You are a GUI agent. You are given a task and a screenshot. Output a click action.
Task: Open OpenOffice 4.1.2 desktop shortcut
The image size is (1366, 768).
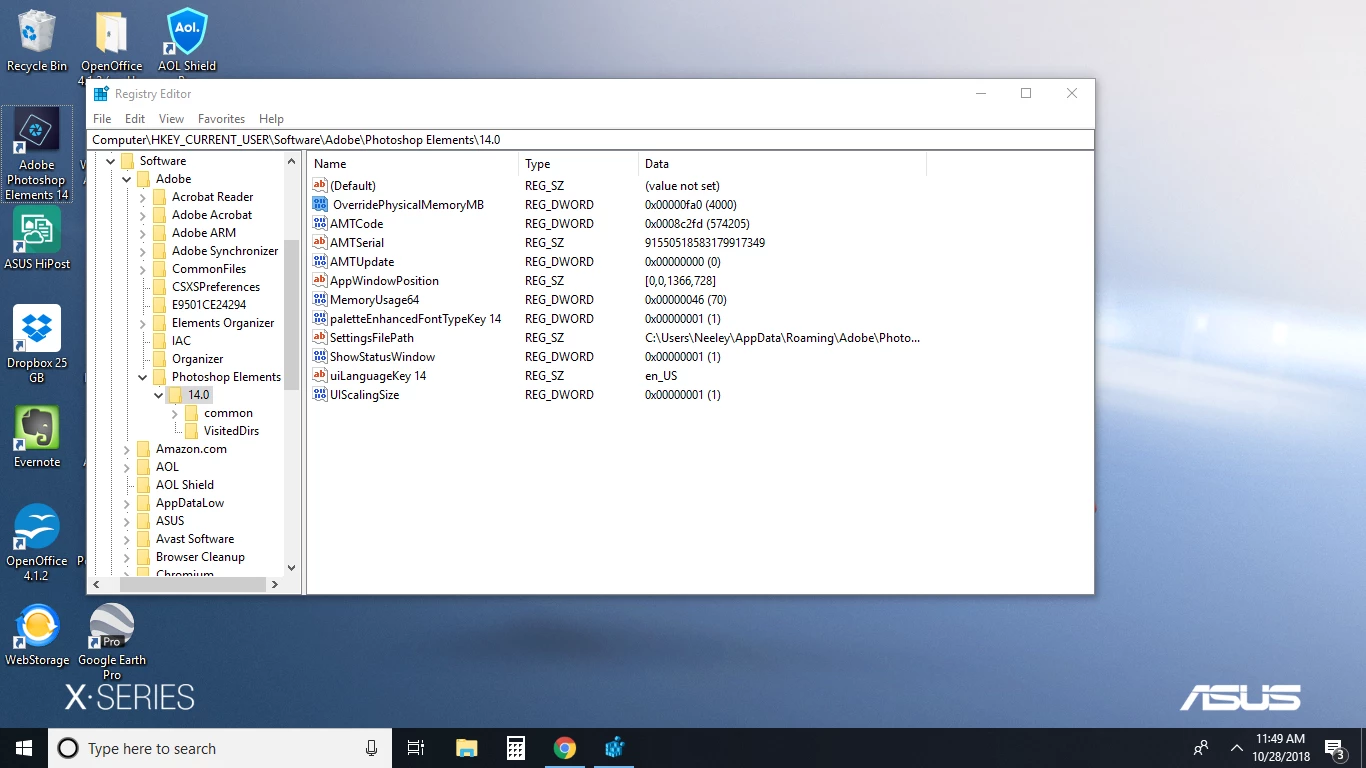tap(37, 543)
